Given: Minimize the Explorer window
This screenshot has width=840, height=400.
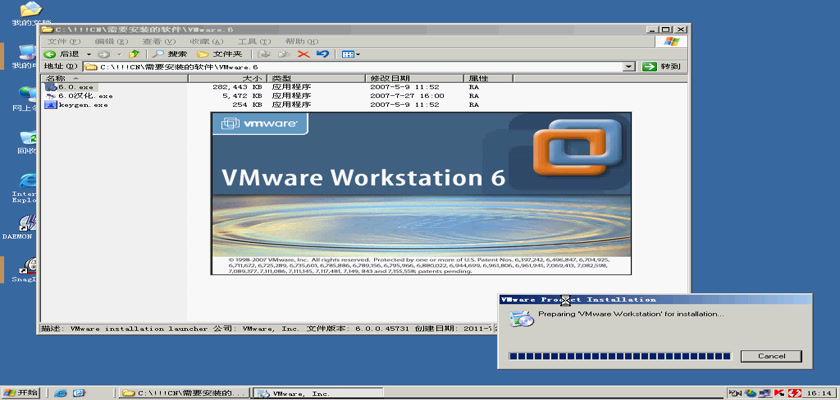Looking at the screenshot, I should 652,29.
